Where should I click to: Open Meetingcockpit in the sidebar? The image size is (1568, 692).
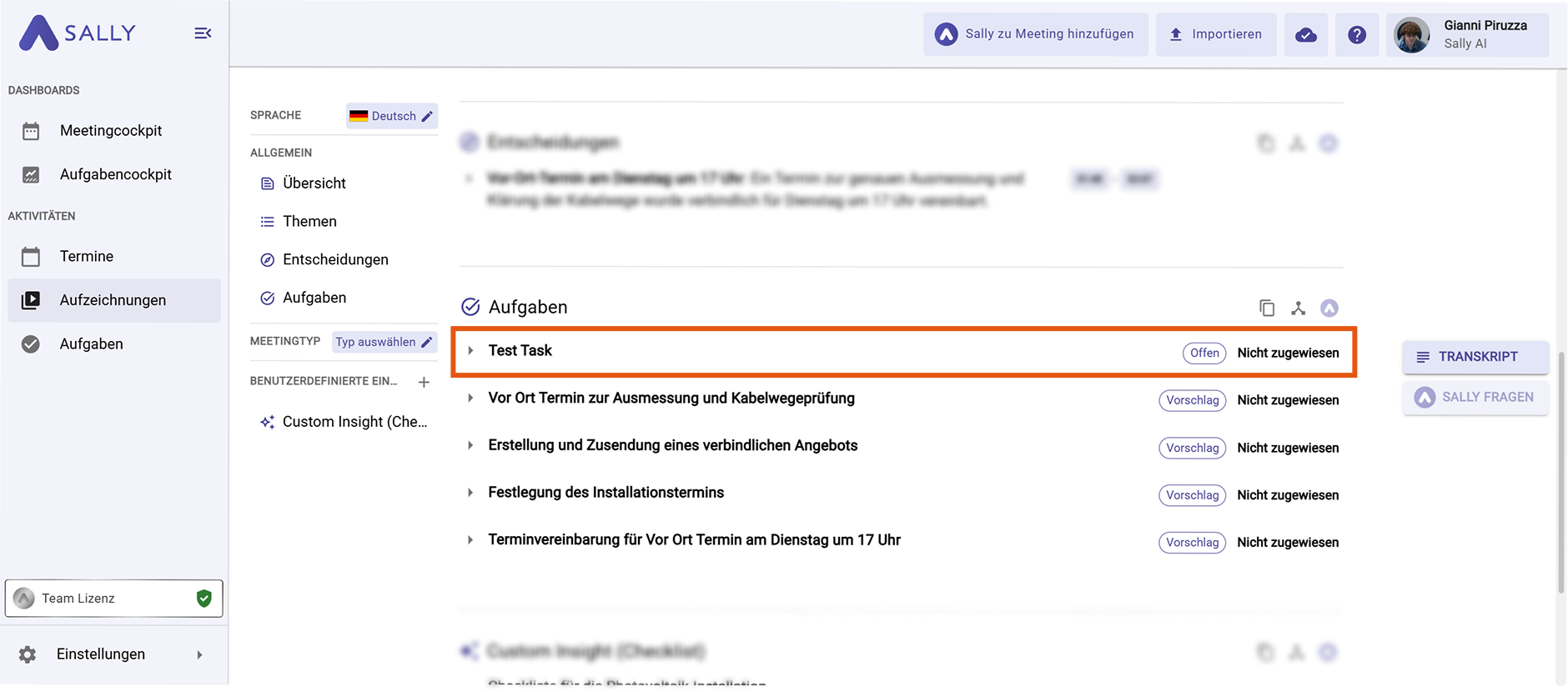[111, 131]
